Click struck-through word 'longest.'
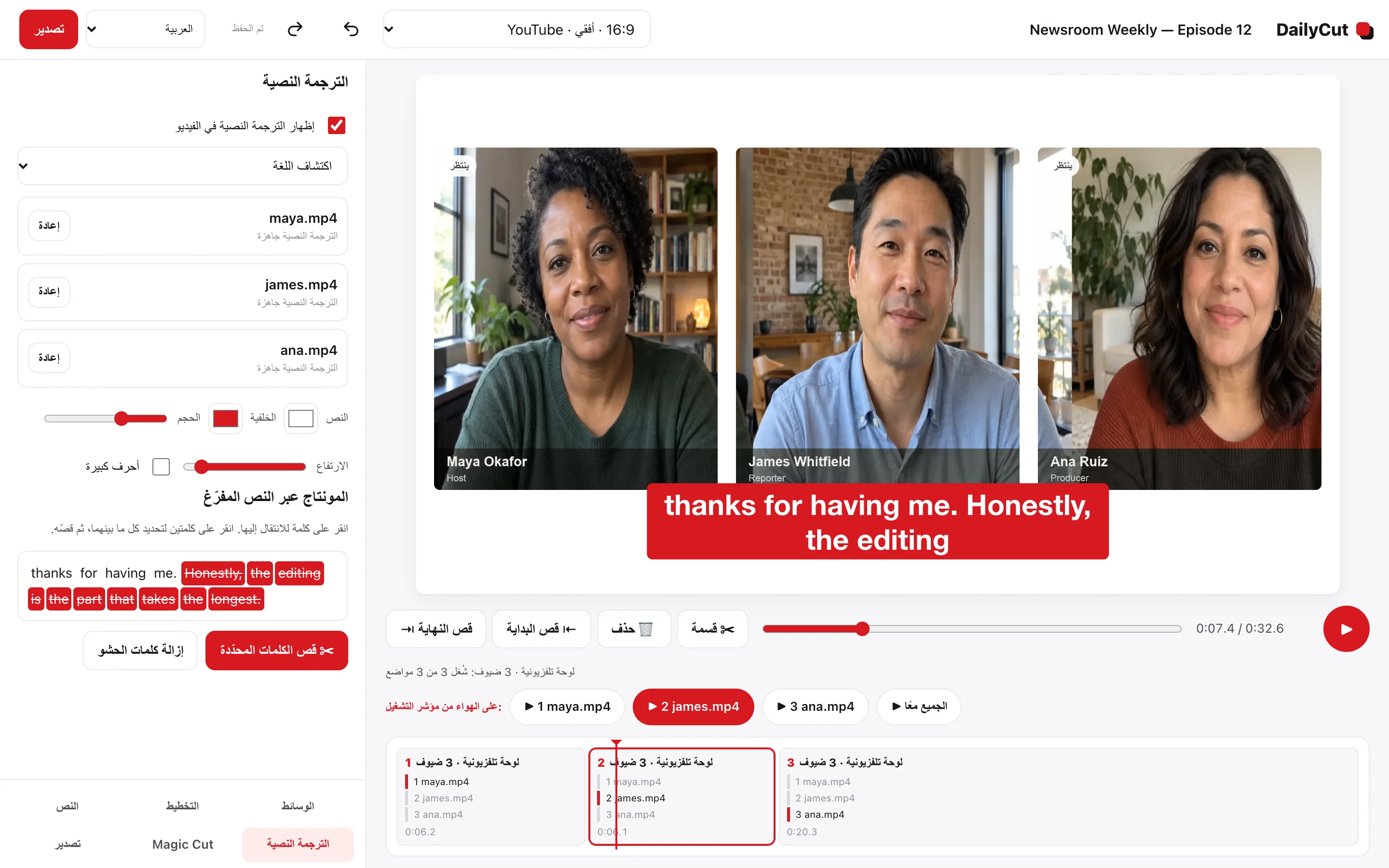 point(236,599)
